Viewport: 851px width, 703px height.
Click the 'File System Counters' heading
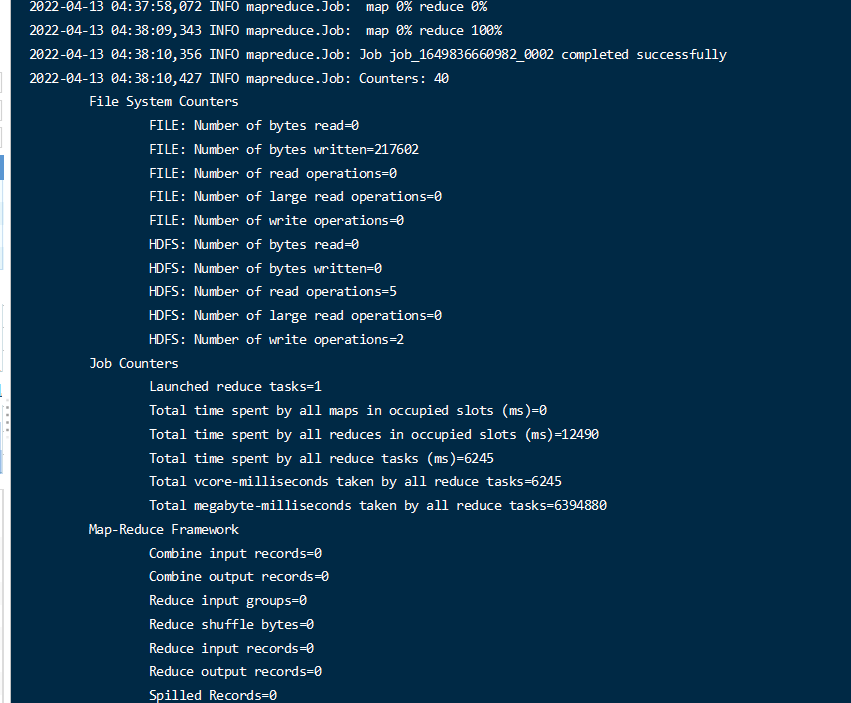[163, 101]
